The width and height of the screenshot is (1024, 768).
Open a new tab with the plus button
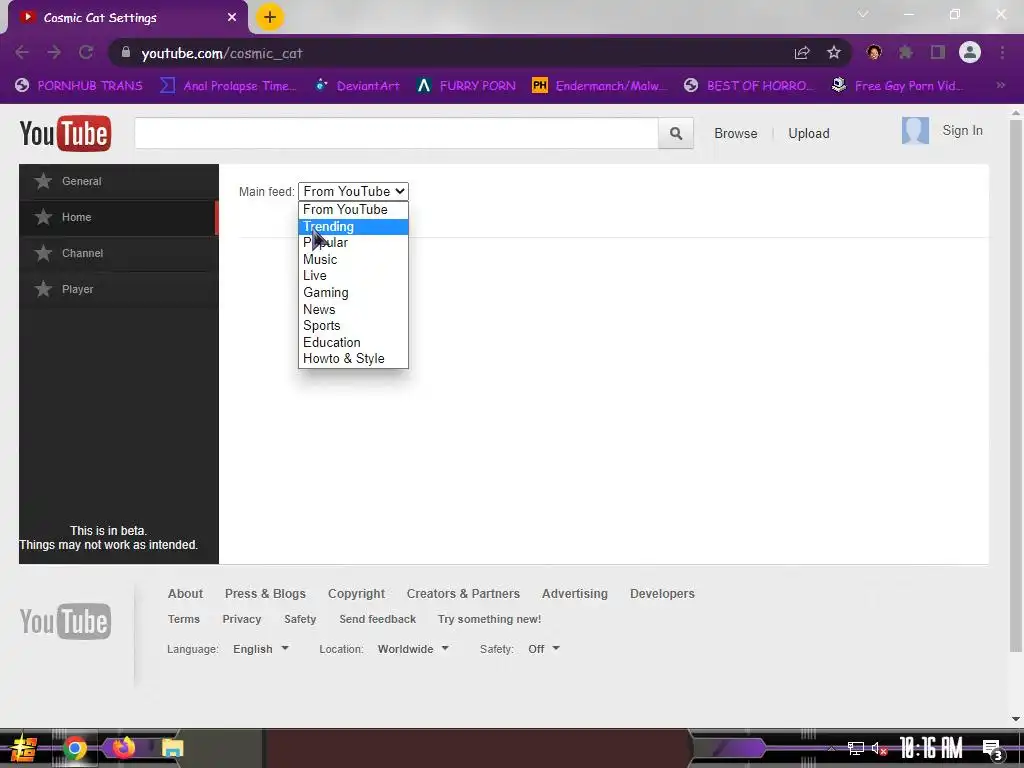click(x=270, y=17)
